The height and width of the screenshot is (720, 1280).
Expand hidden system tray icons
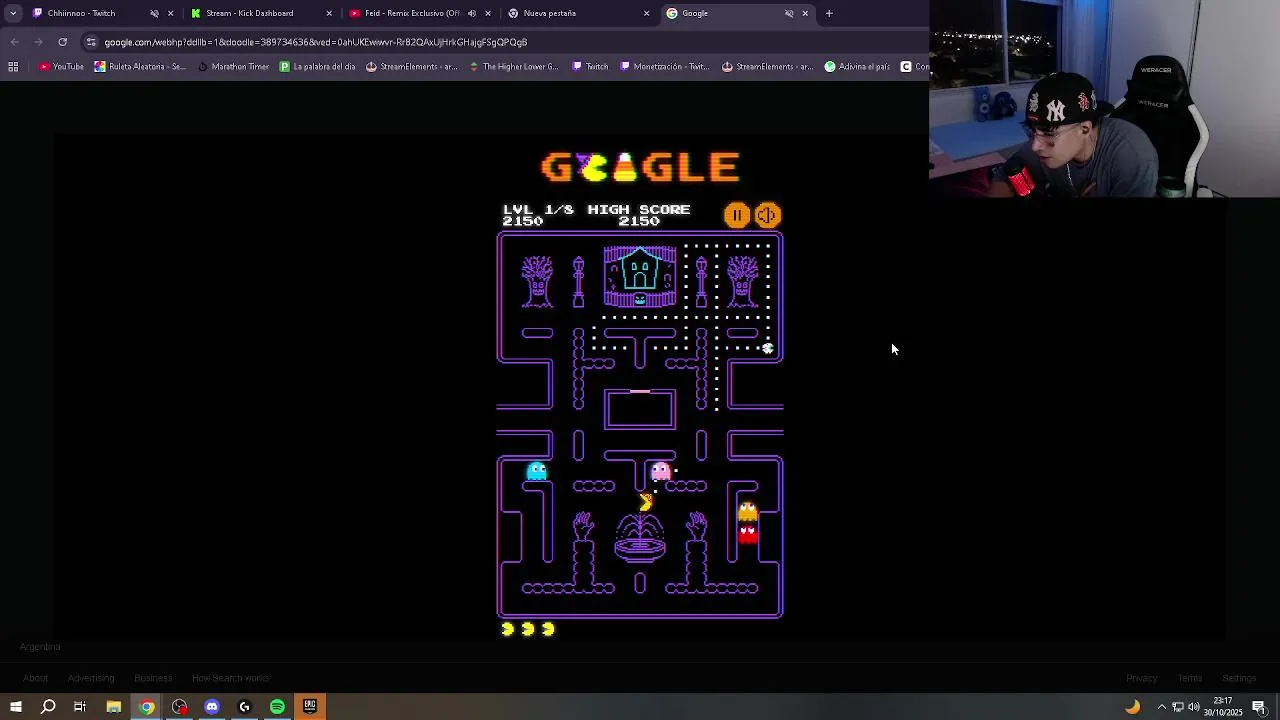(x=1161, y=707)
